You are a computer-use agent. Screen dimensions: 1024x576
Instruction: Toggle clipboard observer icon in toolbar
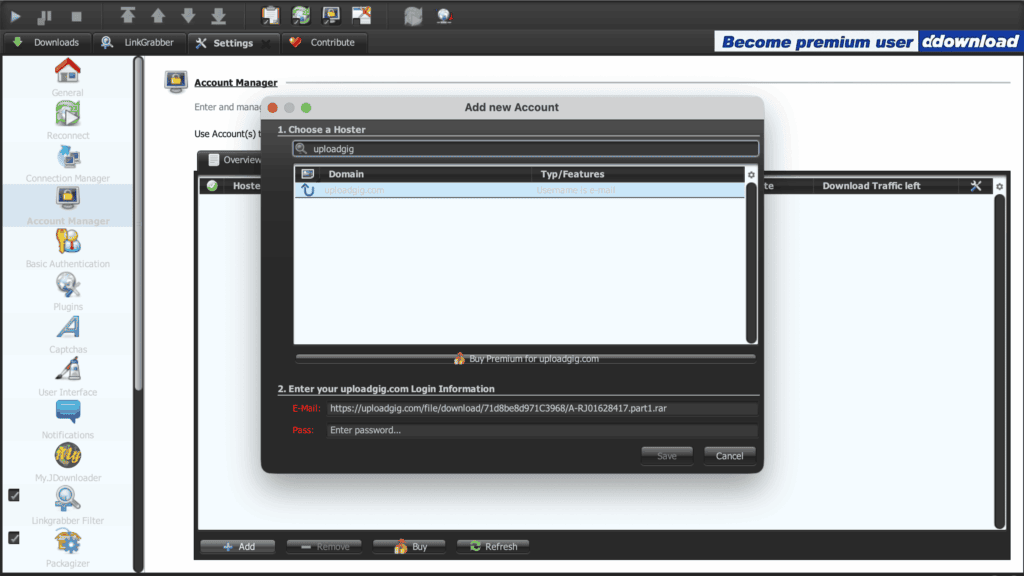click(x=270, y=15)
